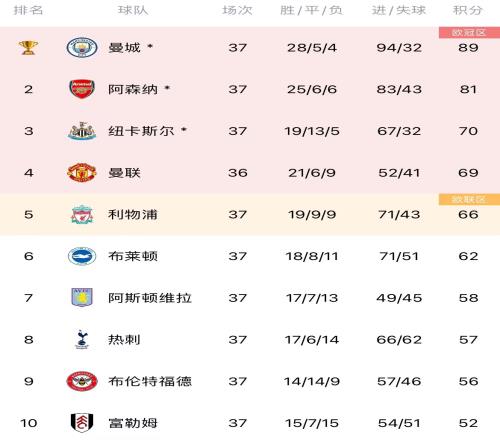The image size is (500, 440).
Task: Click the Brentford club crest
Action: pyautogui.click(x=82, y=381)
